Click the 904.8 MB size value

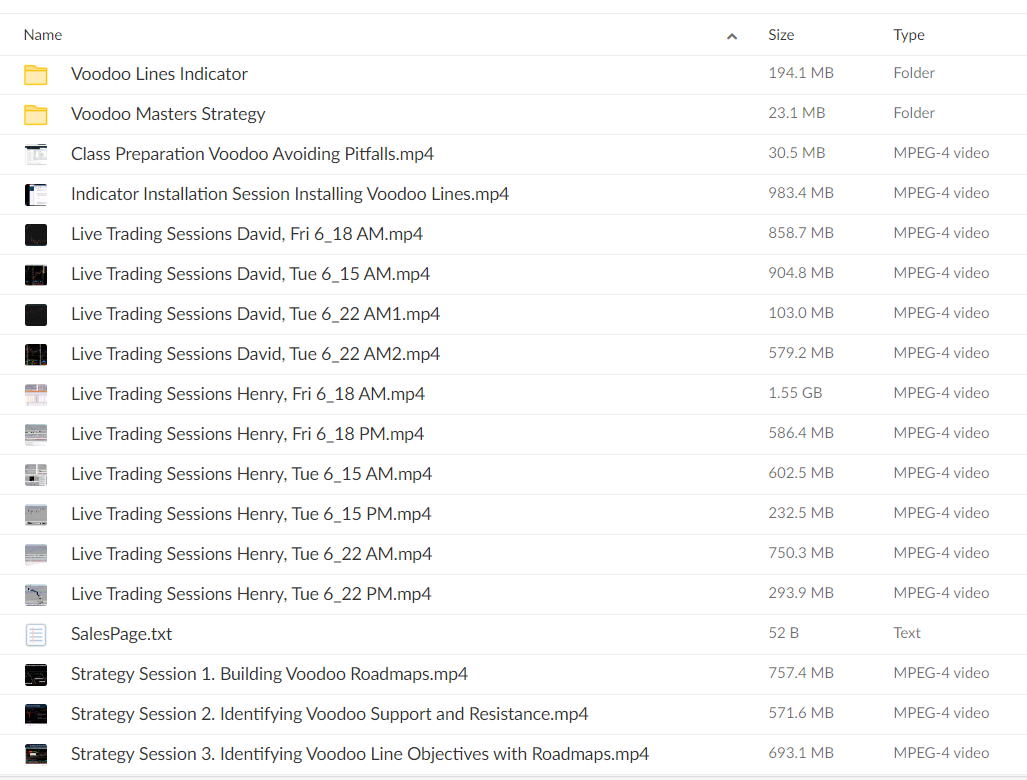tap(801, 272)
